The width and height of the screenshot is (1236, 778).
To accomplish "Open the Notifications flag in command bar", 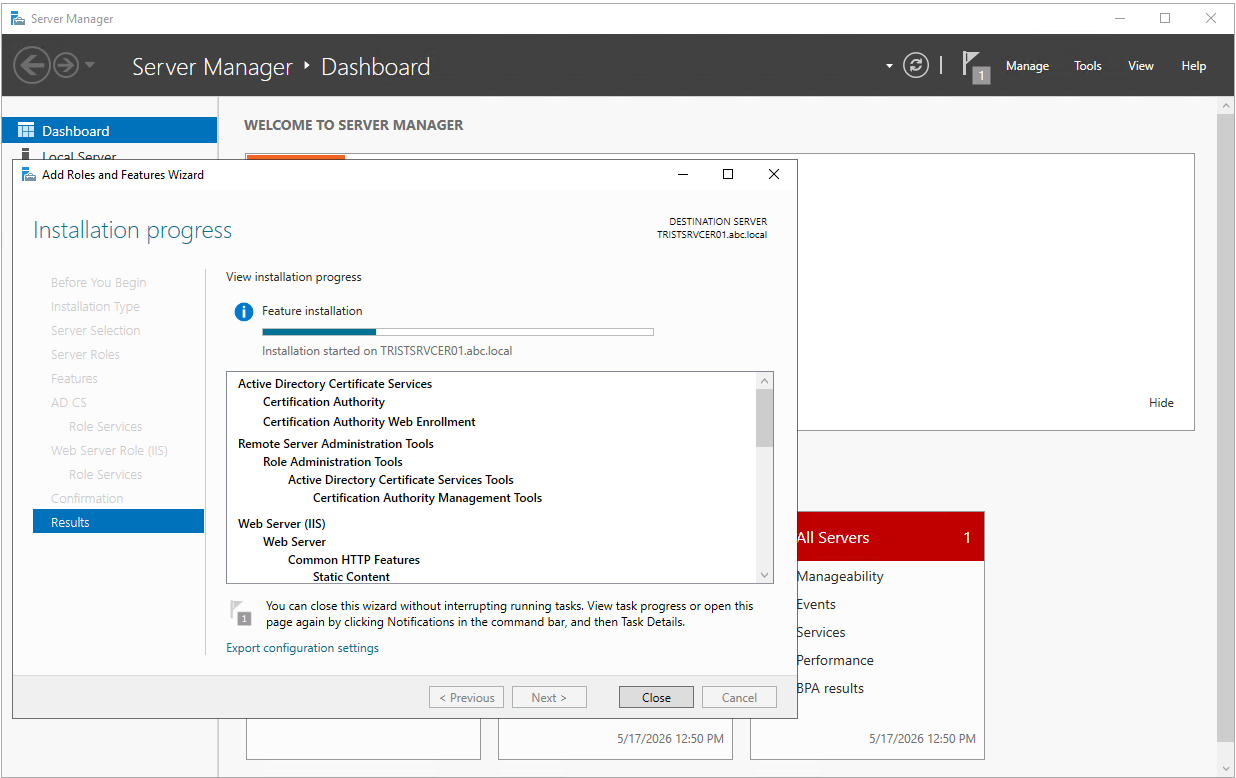I will pos(975,67).
